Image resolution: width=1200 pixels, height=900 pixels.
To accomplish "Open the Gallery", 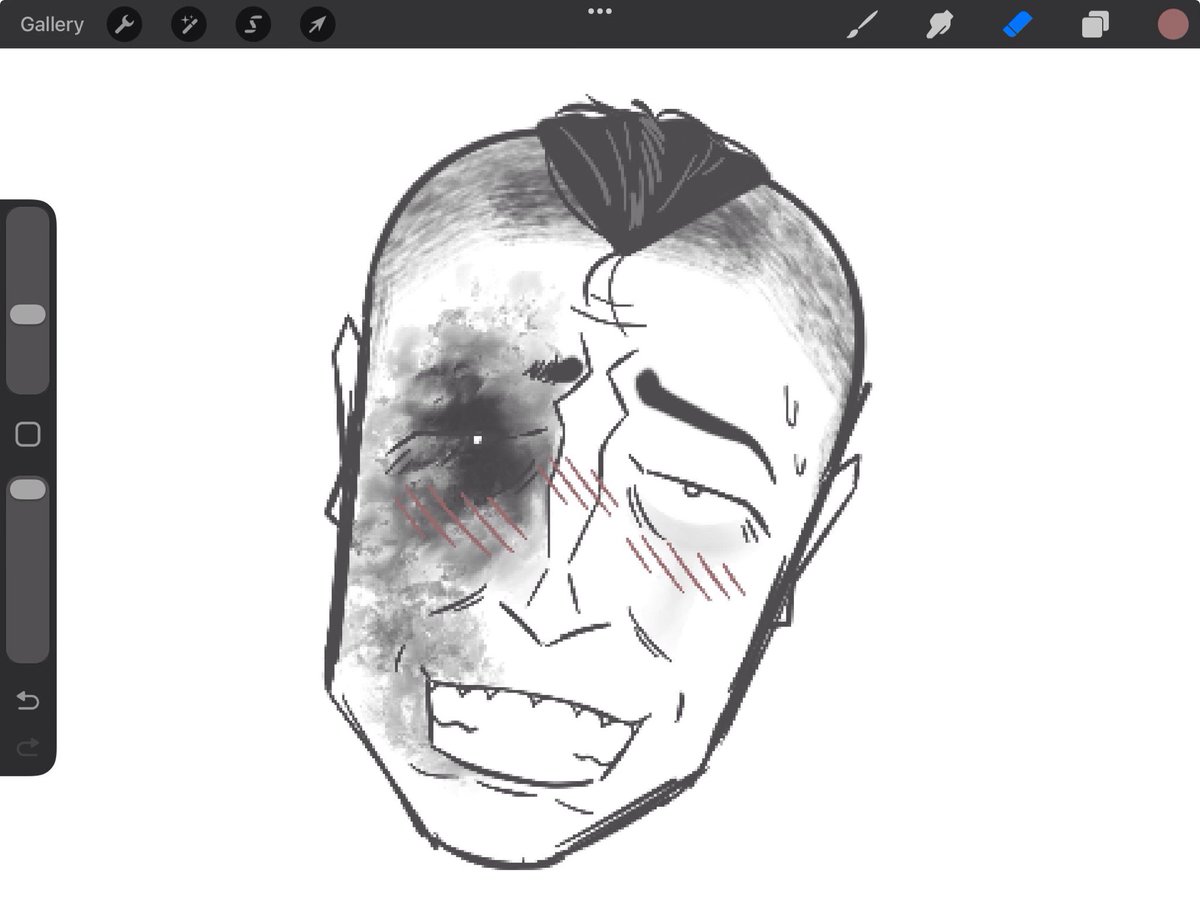I will 52,25.
